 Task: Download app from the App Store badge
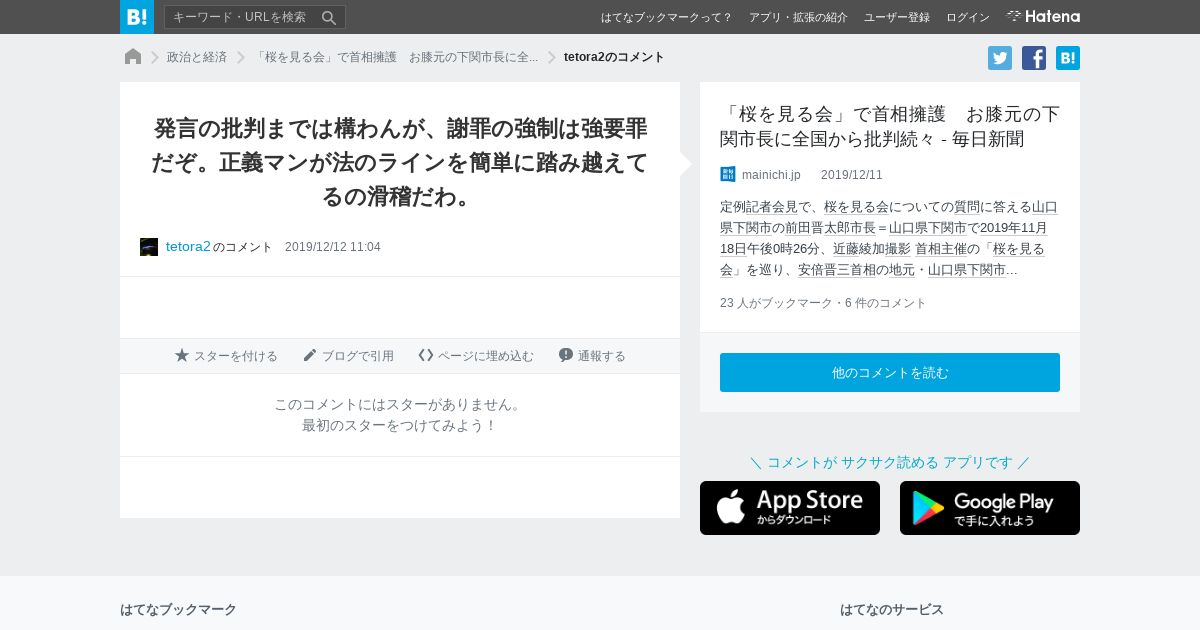pyautogui.click(x=790, y=508)
